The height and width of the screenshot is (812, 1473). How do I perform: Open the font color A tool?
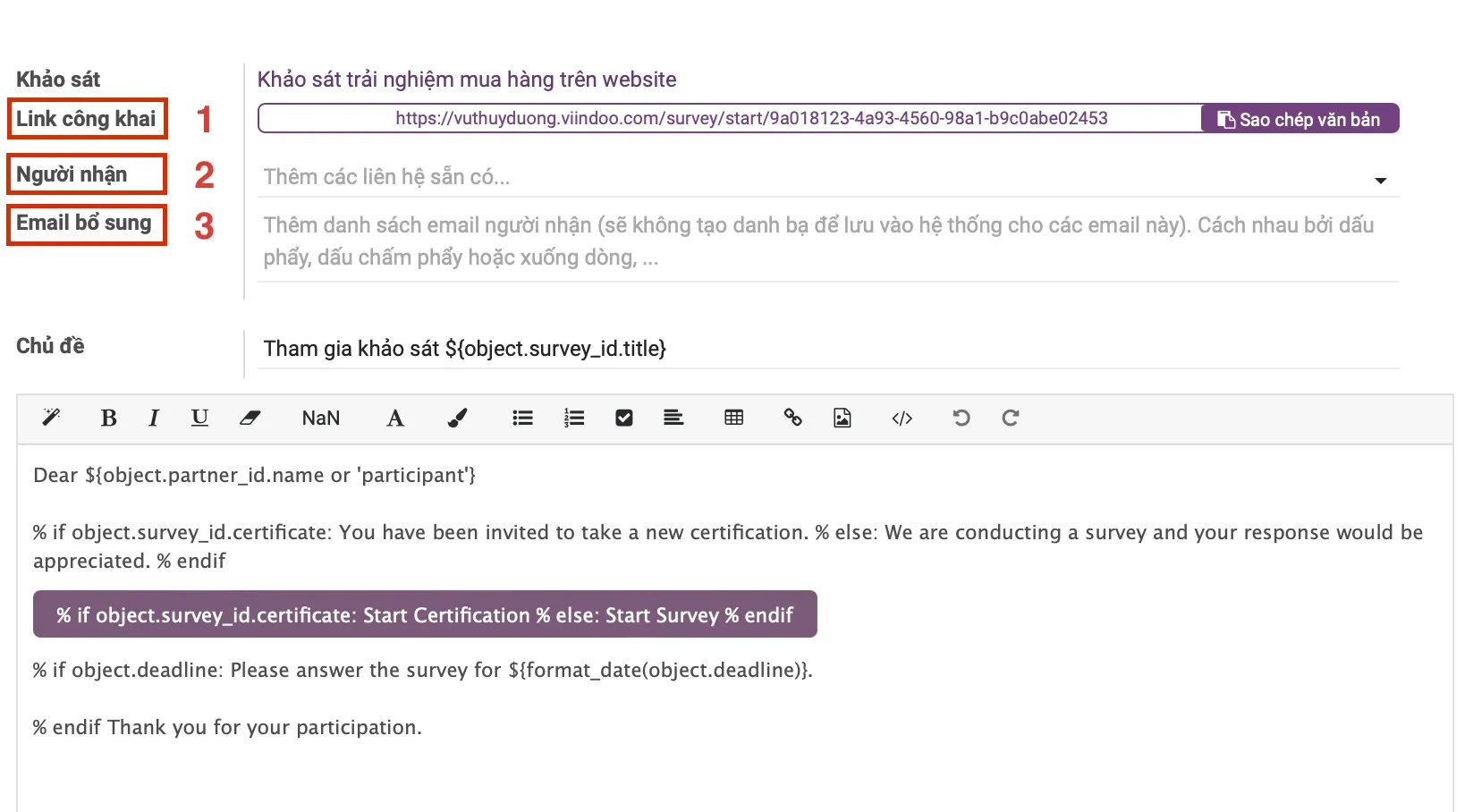click(395, 418)
